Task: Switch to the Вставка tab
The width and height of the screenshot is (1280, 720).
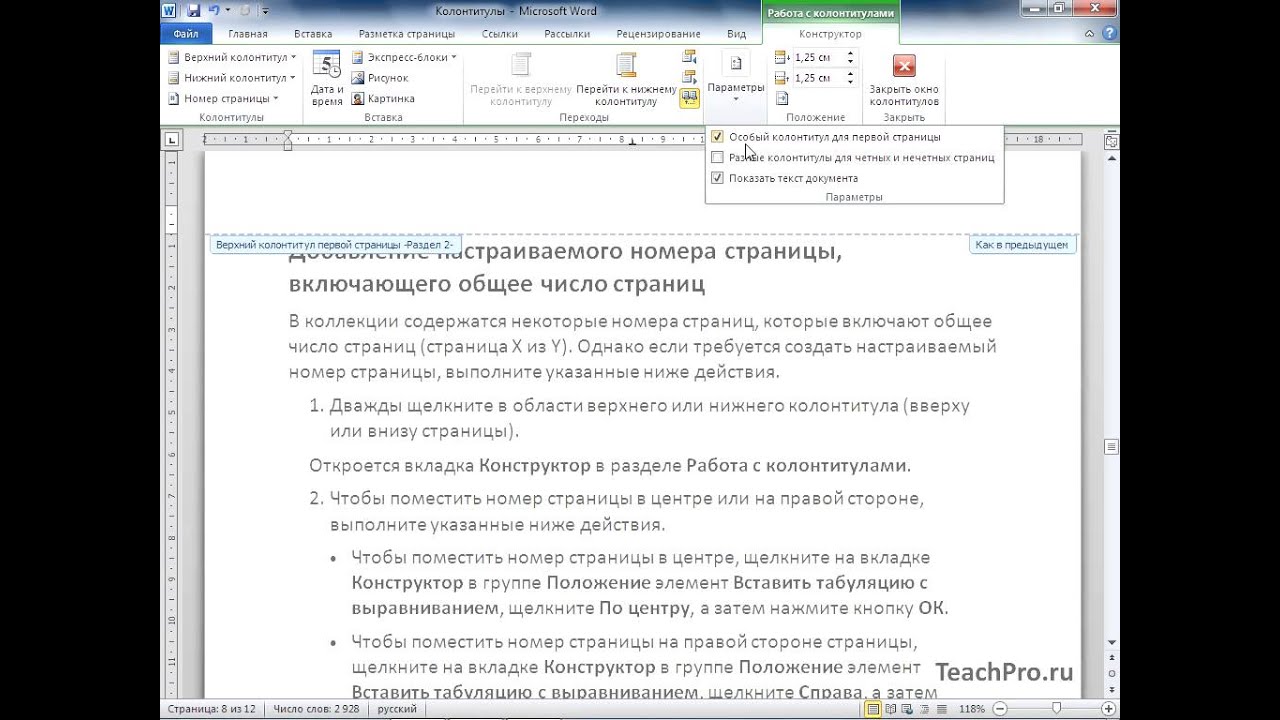Action: [x=314, y=34]
